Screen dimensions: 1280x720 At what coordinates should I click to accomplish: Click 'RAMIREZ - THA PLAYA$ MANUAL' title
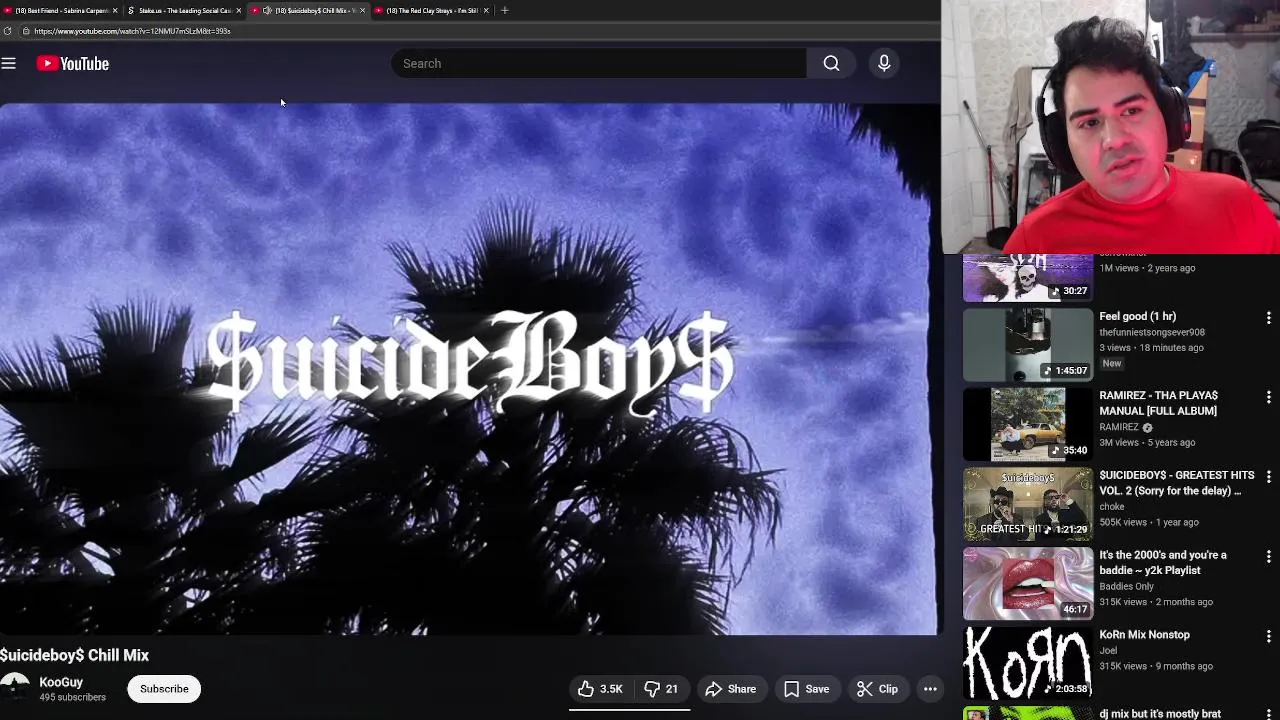click(x=1159, y=403)
